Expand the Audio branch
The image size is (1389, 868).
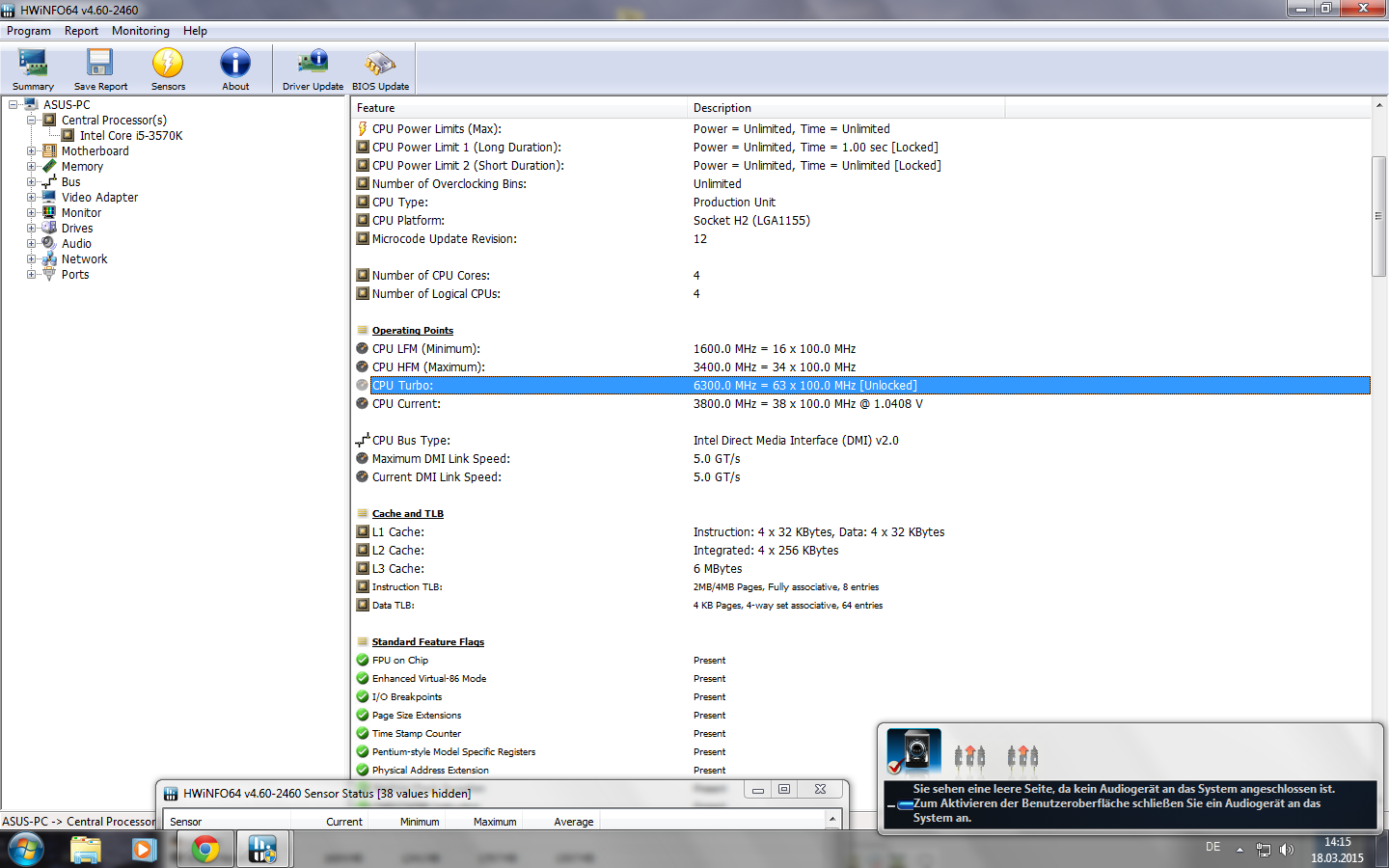[31, 244]
